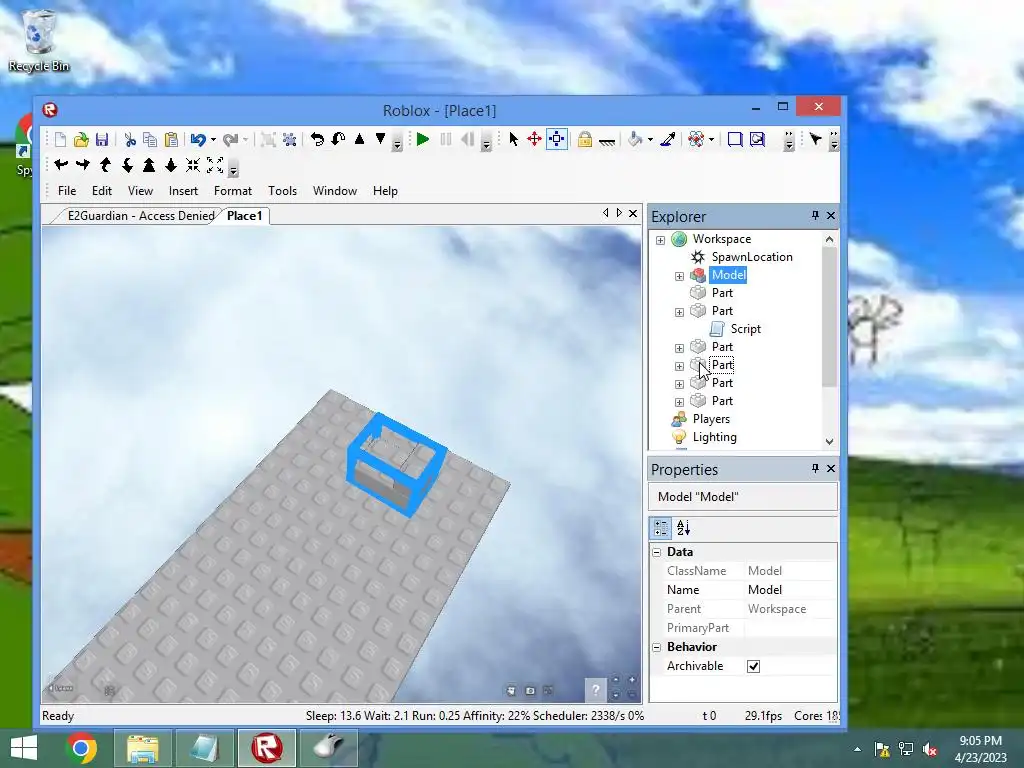1024x768 pixels.
Task: Open File Explorer from the taskbar
Action: (142, 748)
